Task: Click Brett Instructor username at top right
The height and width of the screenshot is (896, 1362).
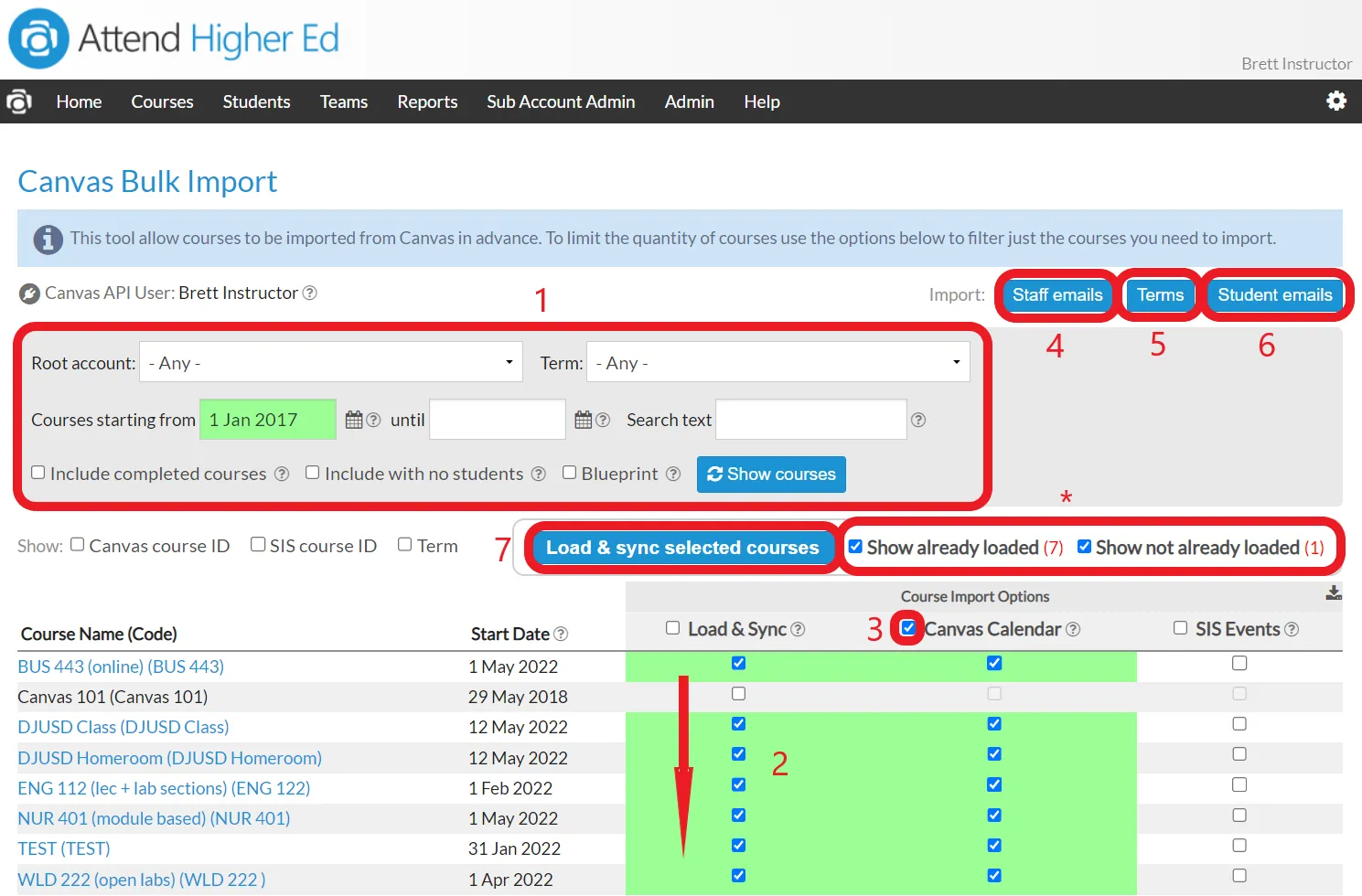Action: pyautogui.click(x=1296, y=64)
